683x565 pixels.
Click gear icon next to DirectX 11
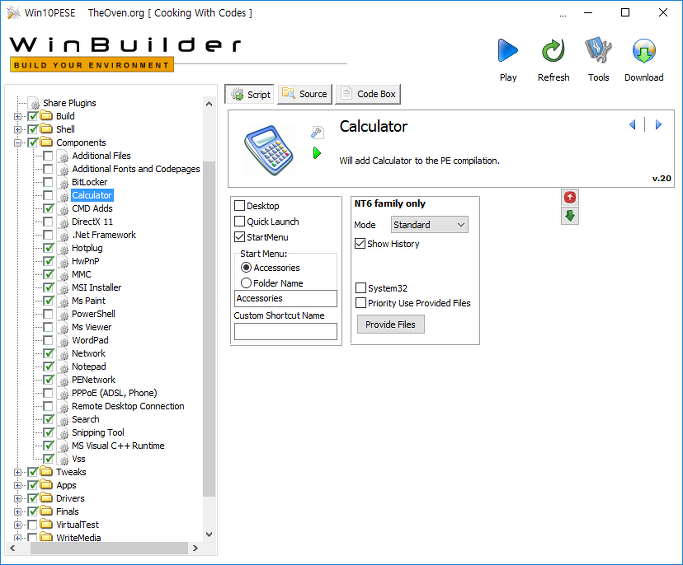pyautogui.click(x=64, y=222)
